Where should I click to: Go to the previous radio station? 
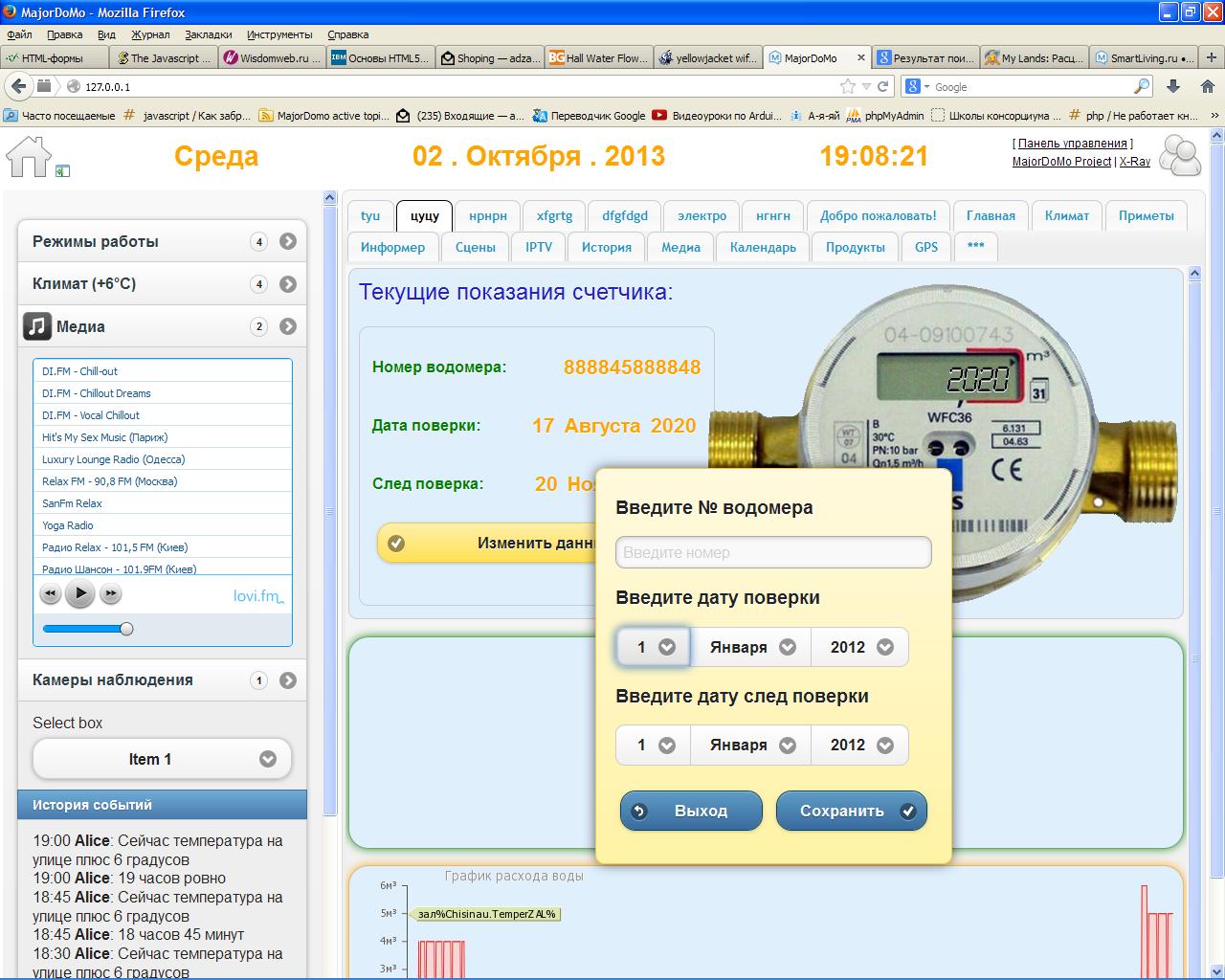[50, 594]
